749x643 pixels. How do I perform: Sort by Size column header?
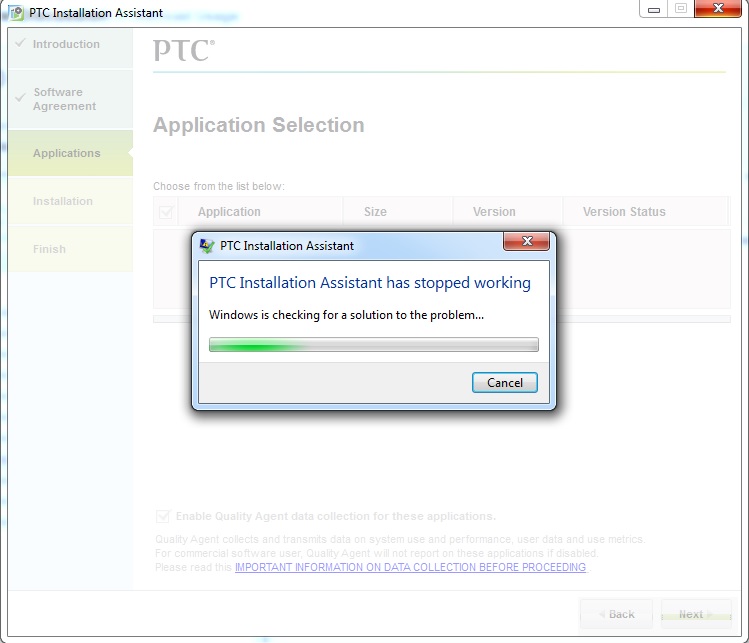pyautogui.click(x=398, y=212)
